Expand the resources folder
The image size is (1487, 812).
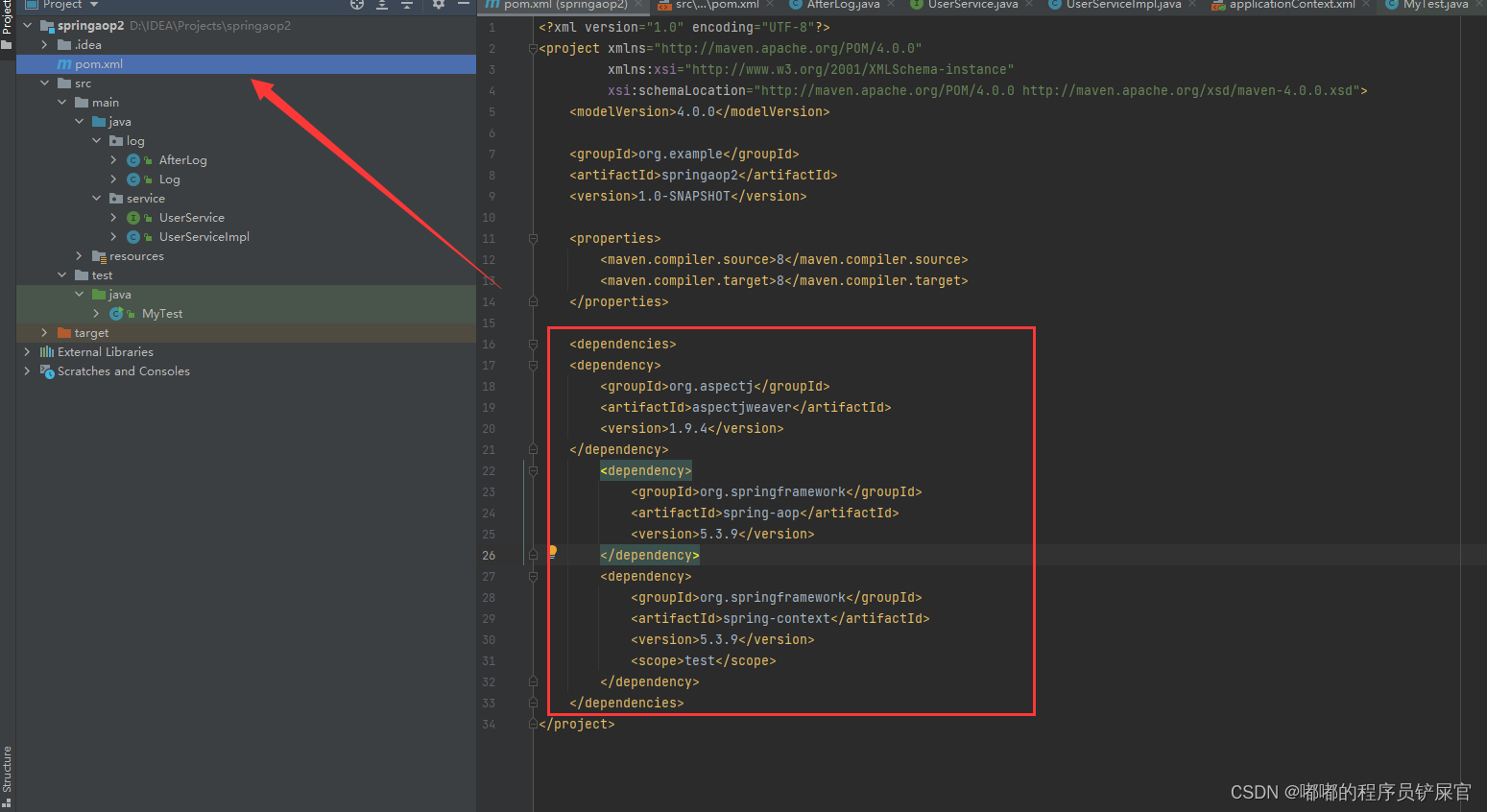tap(79, 256)
